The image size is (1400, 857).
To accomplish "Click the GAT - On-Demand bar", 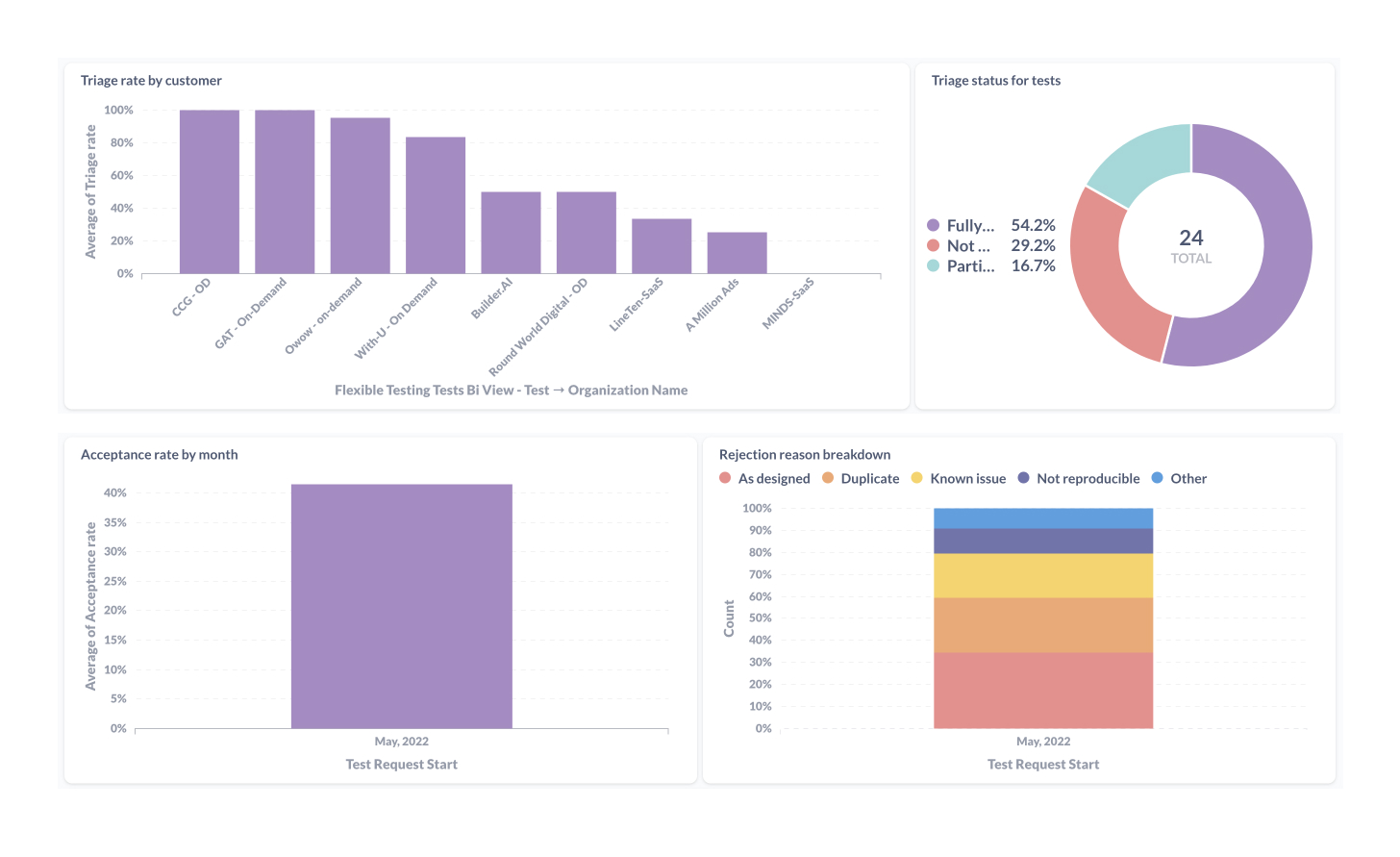I will [285, 191].
